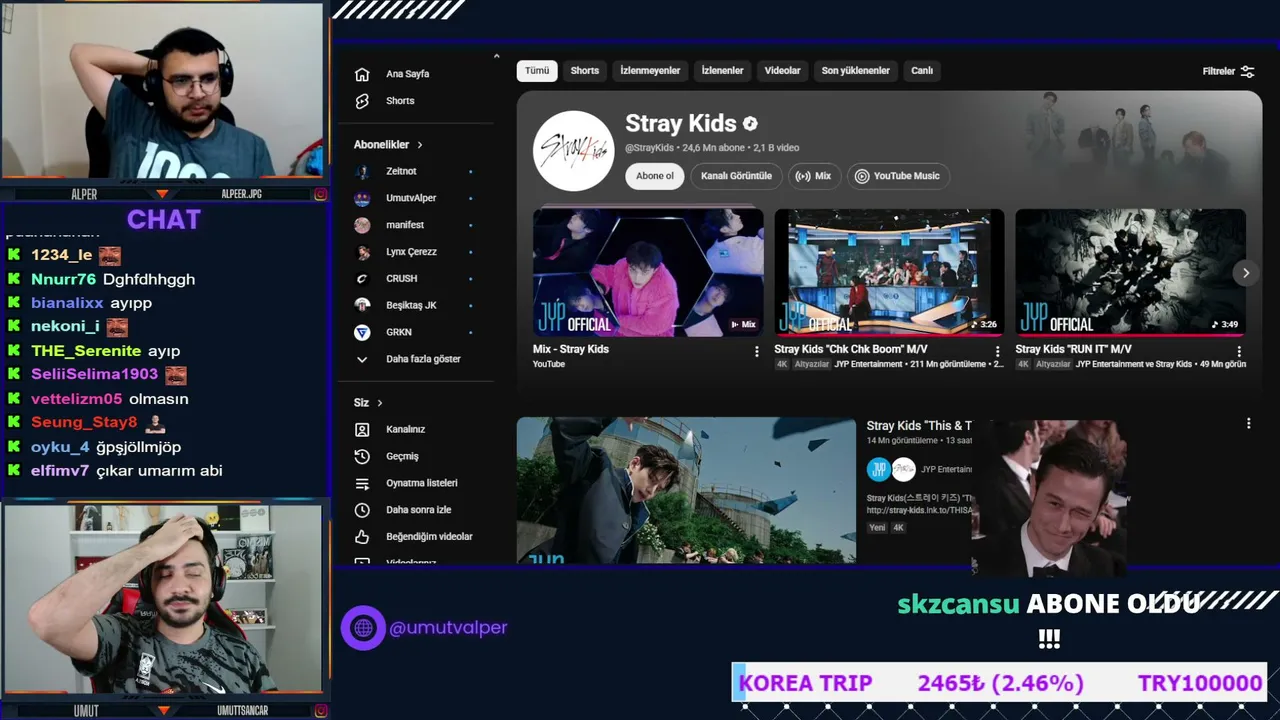Select the Videolar filter chip

click(783, 71)
